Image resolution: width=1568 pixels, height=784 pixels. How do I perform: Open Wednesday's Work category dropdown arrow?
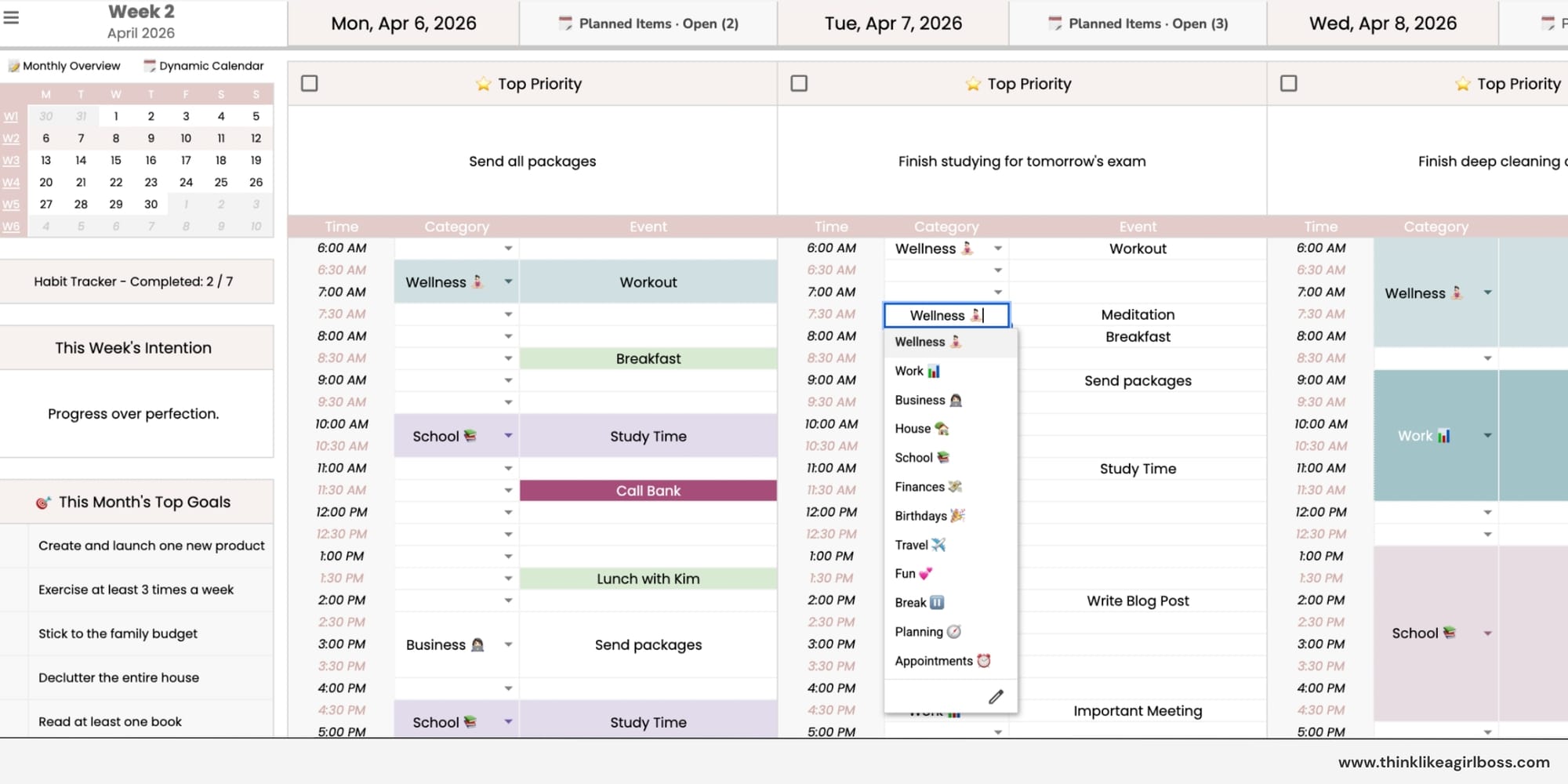coord(1487,436)
